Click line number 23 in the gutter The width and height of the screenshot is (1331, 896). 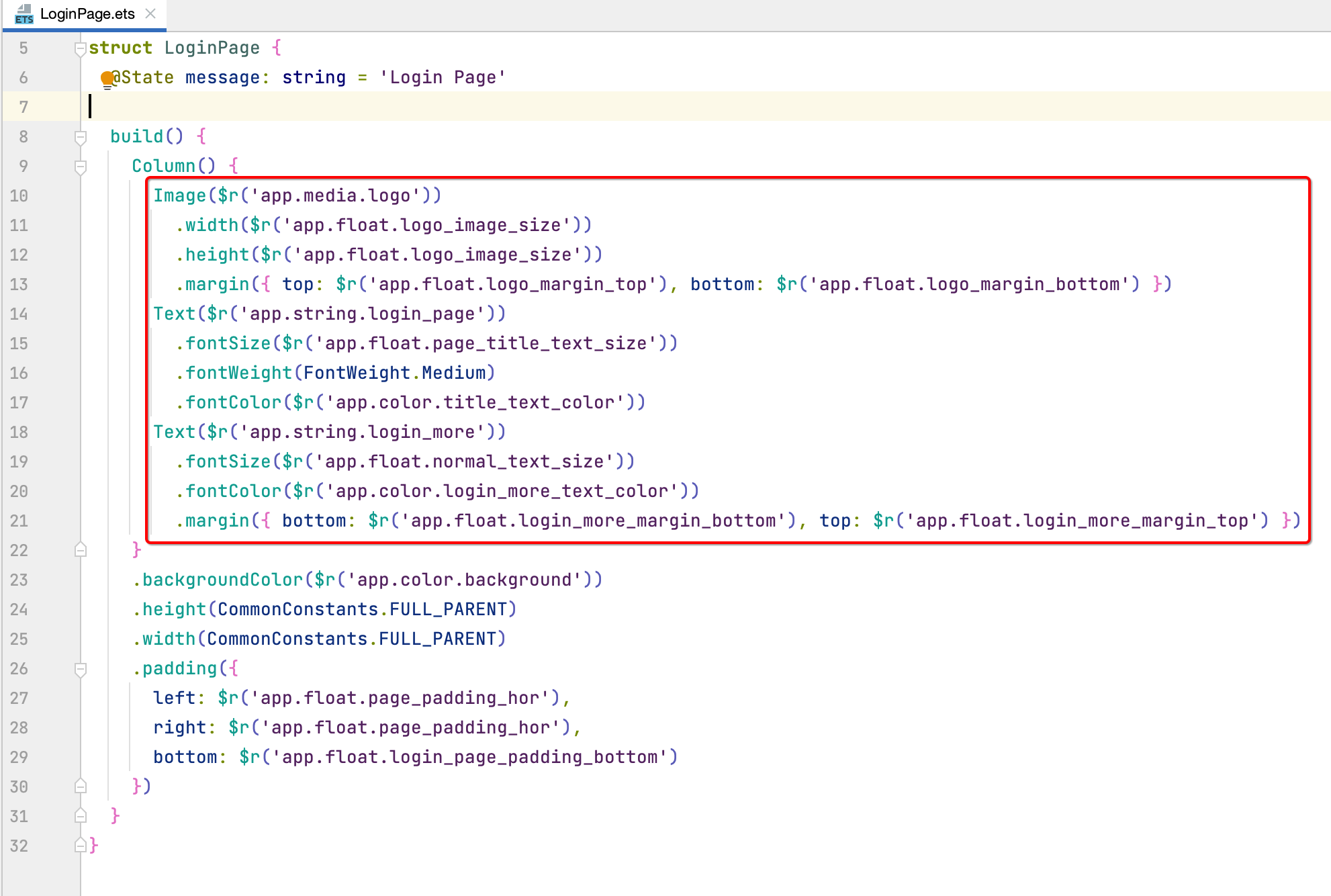click(19, 580)
